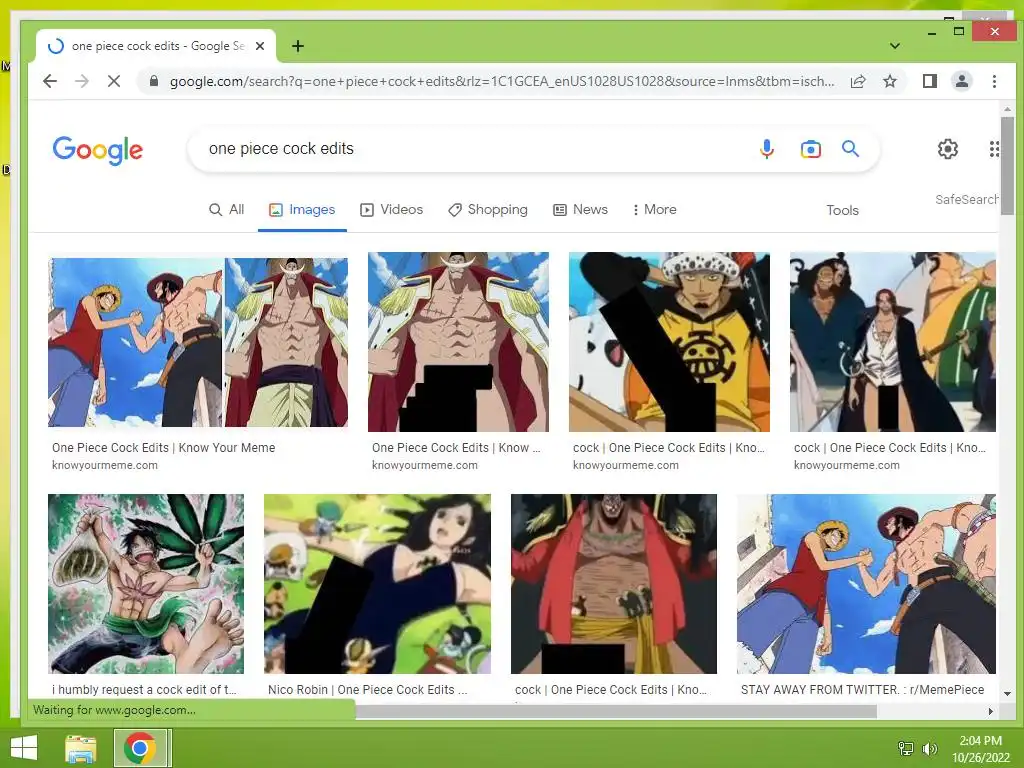The width and height of the screenshot is (1024, 768).
Task: Open the Google apps grid
Action: point(993,149)
